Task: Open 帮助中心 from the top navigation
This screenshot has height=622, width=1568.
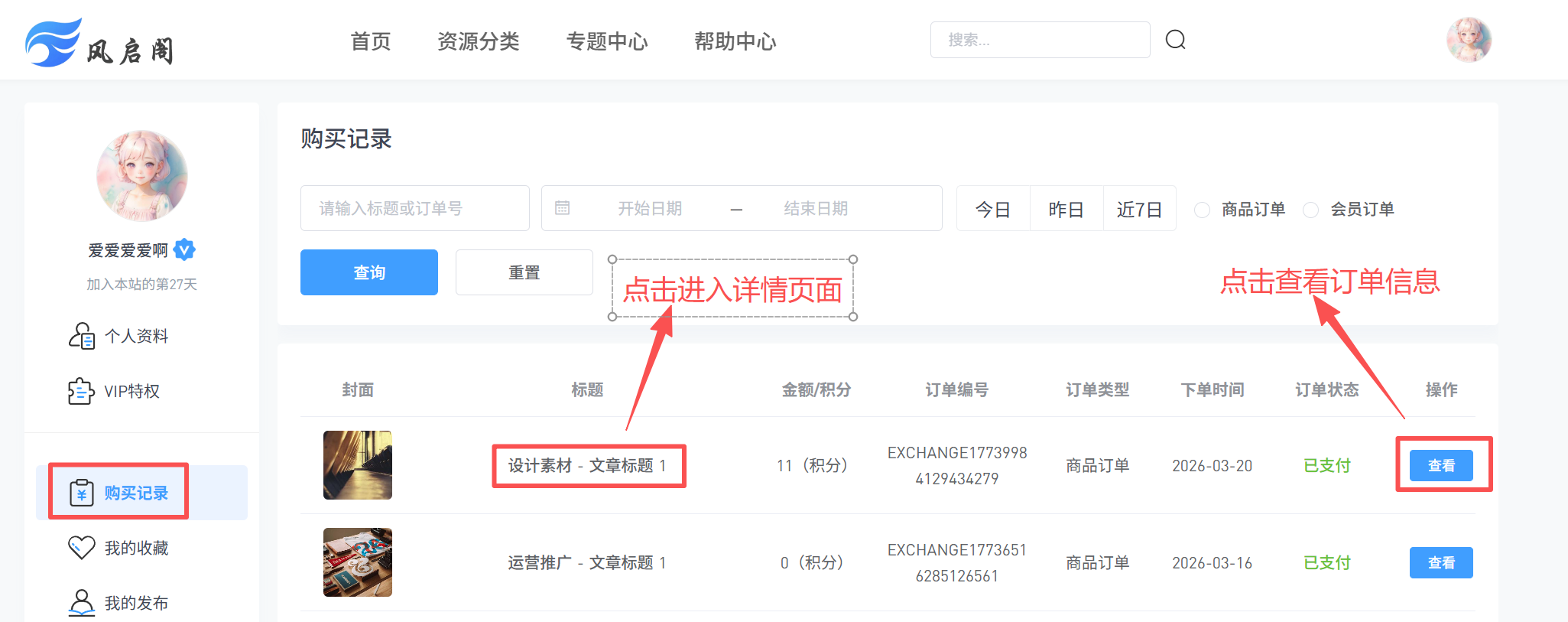Action: tap(735, 41)
